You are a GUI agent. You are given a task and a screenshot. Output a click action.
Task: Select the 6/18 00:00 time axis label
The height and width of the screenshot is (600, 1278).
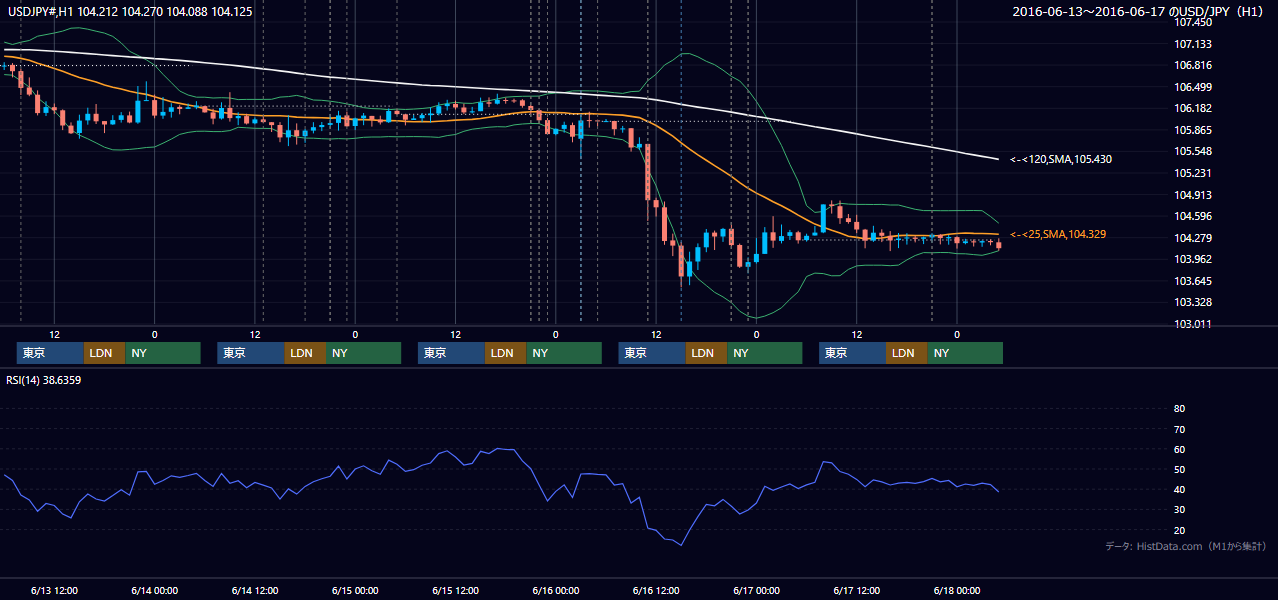957,590
